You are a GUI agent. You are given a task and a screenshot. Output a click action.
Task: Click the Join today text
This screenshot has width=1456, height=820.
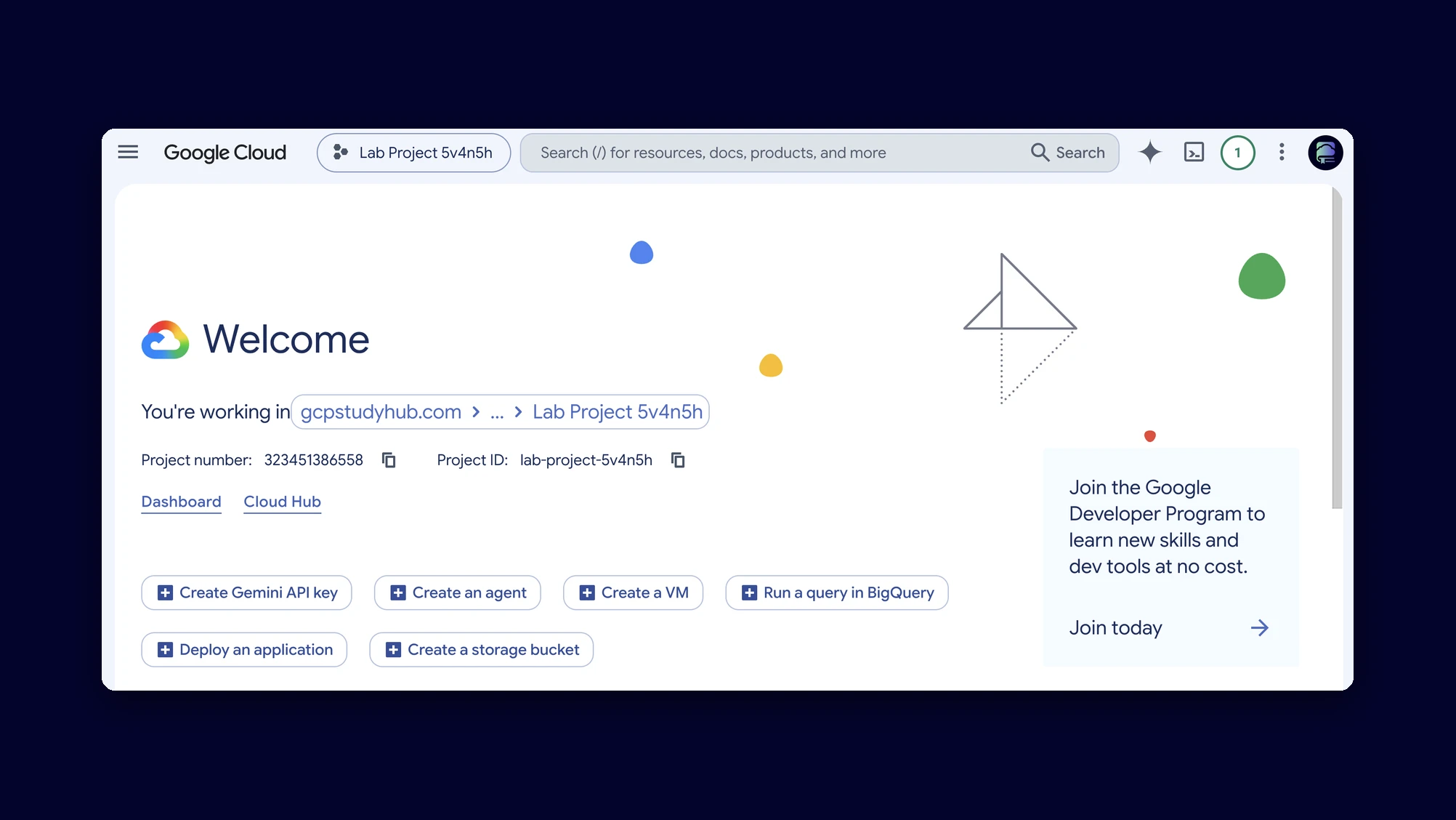click(1115, 628)
